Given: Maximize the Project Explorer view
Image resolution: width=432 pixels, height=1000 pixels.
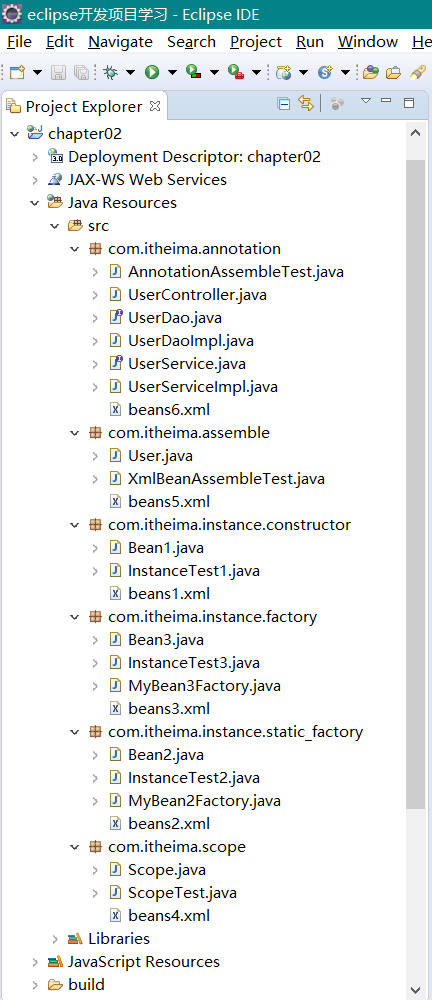Looking at the screenshot, I should (409, 102).
